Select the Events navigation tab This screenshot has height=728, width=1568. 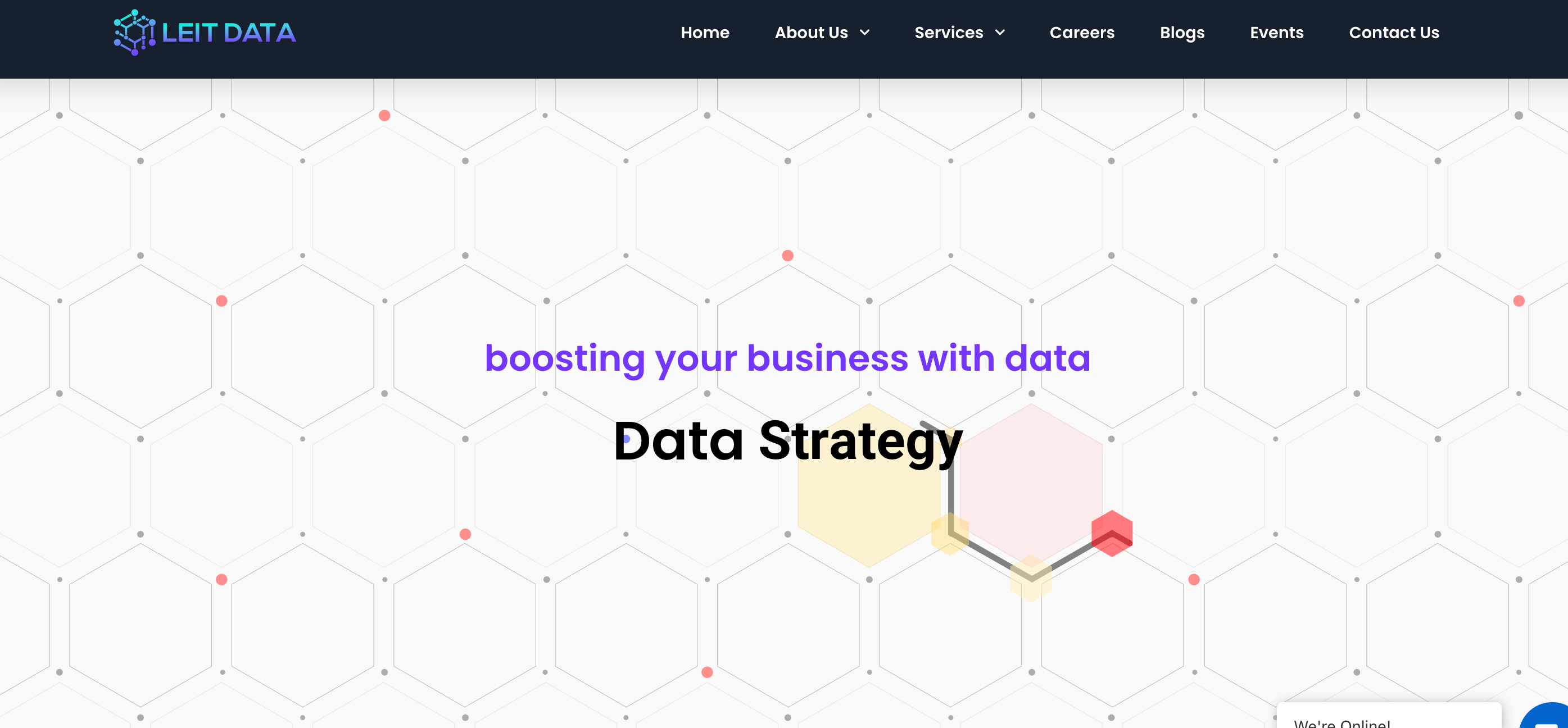pyautogui.click(x=1276, y=32)
